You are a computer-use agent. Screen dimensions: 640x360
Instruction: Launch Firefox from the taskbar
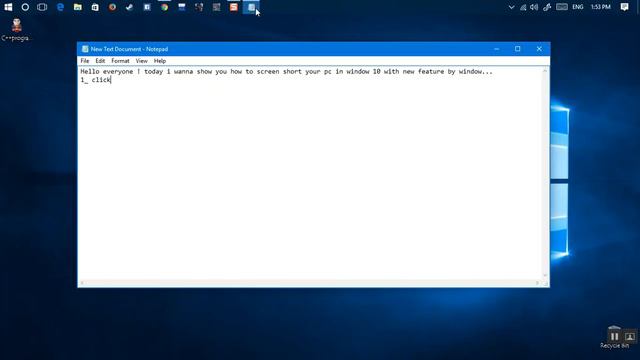tap(112, 7)
